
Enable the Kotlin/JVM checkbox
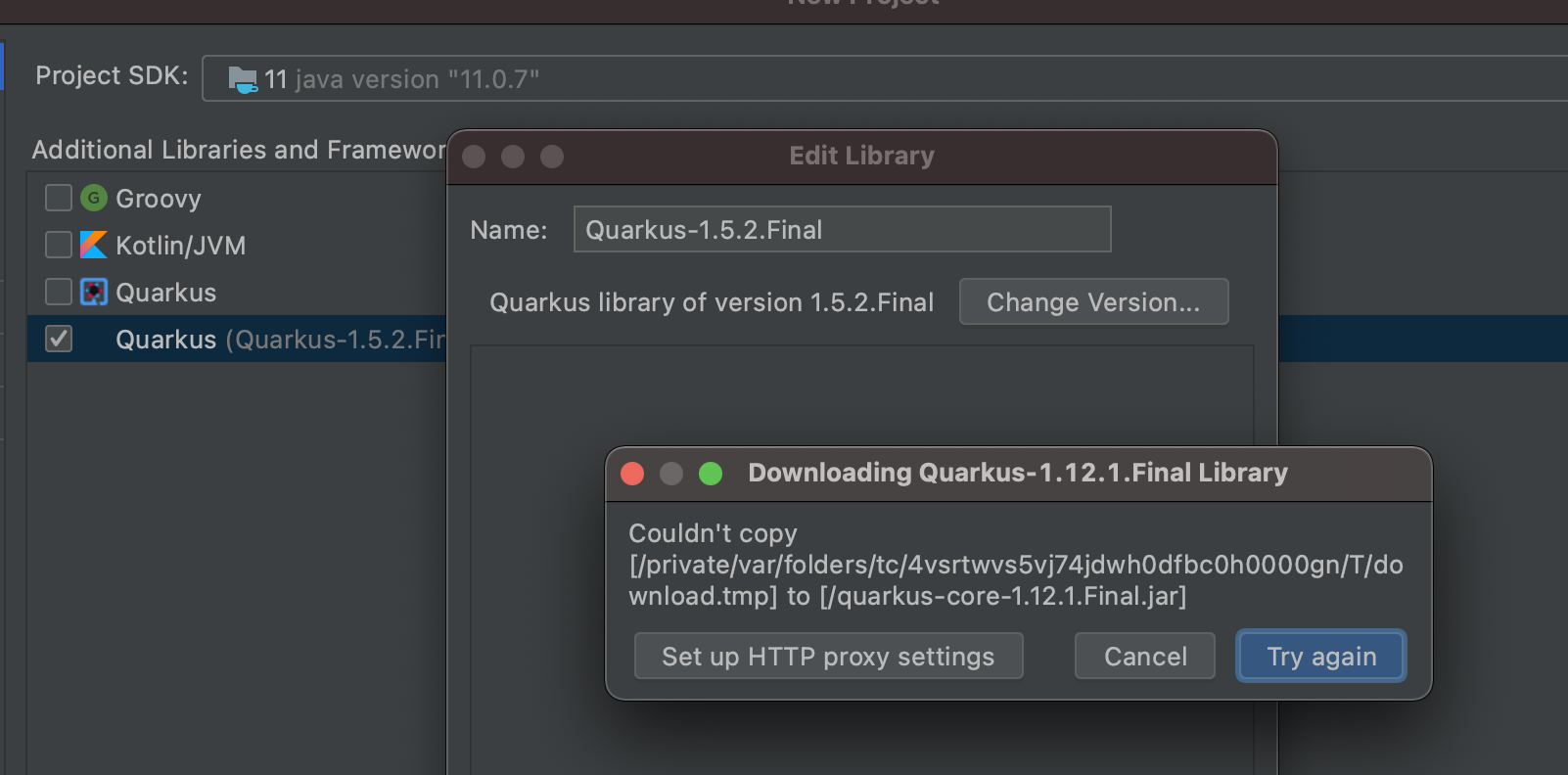click(x=59, y=245)
